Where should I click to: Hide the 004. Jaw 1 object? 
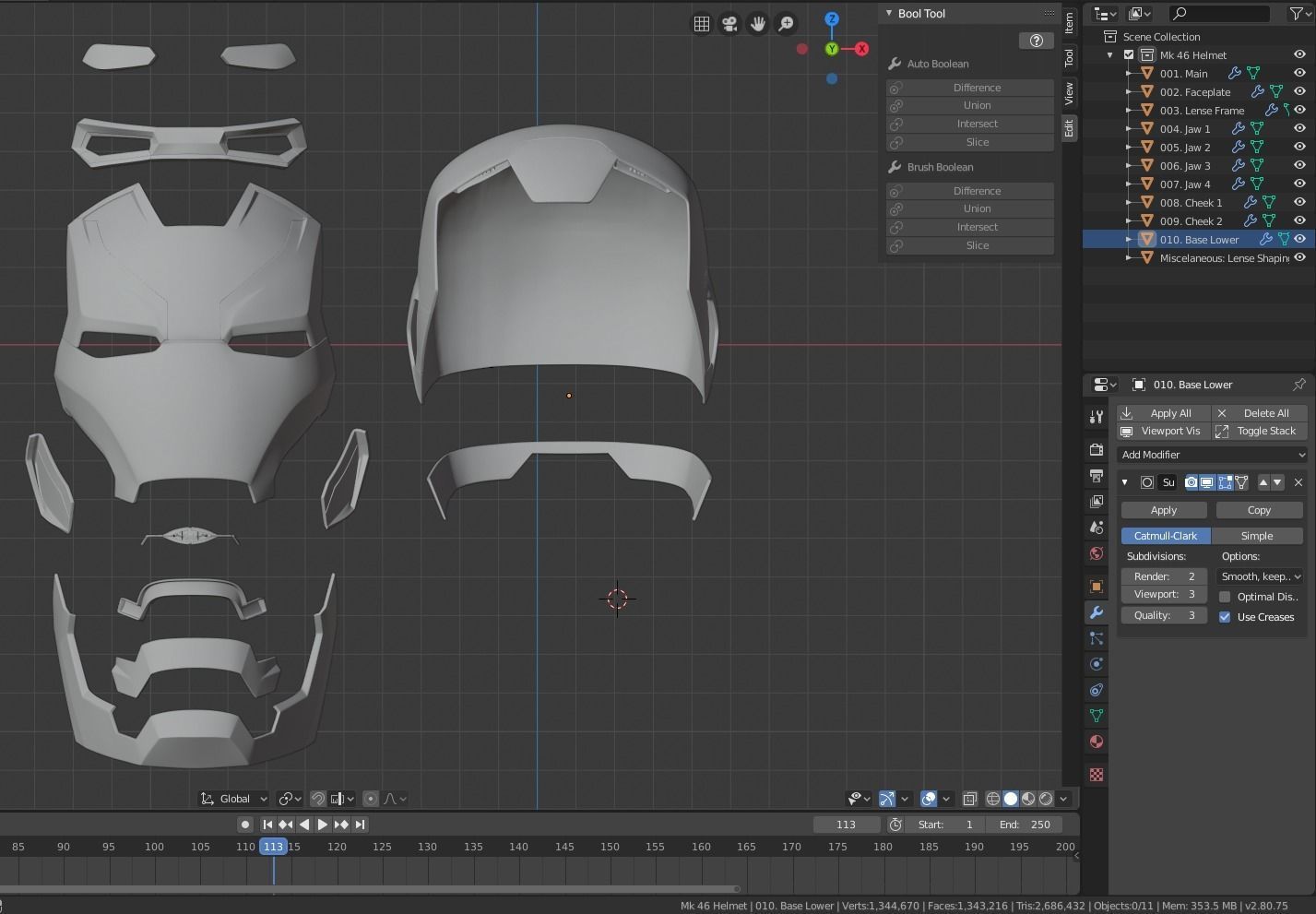pyautogui.click(x=1299, y=128)
